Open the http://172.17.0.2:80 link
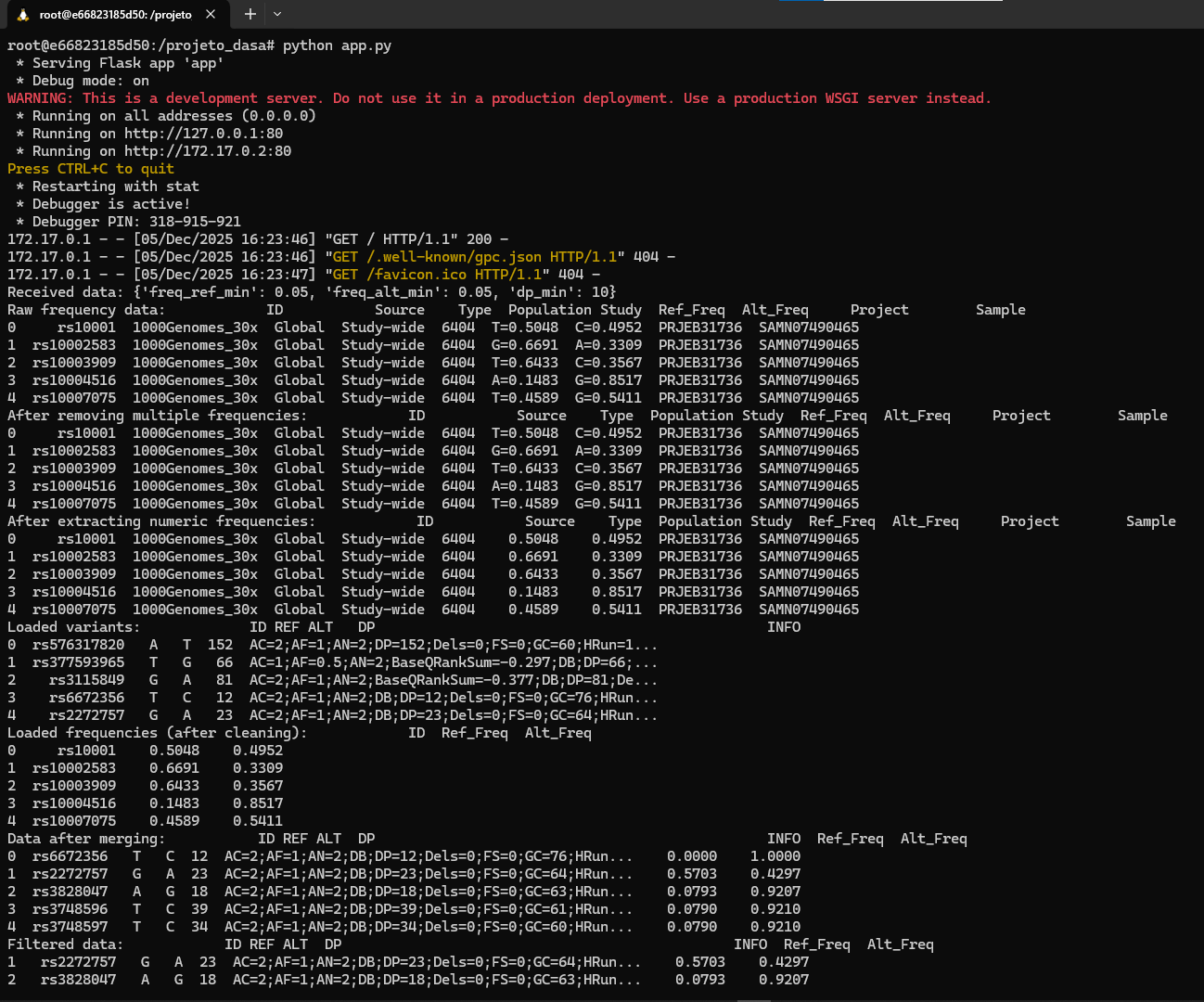Image resolution: width=1204 pixels, height=1002 pixels. point(207,151)
